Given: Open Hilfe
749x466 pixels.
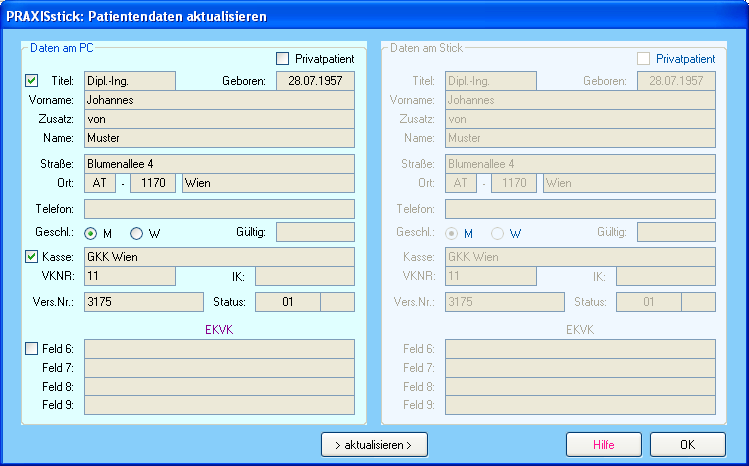Looking at the screenshot, I should [x=604, y=445].
